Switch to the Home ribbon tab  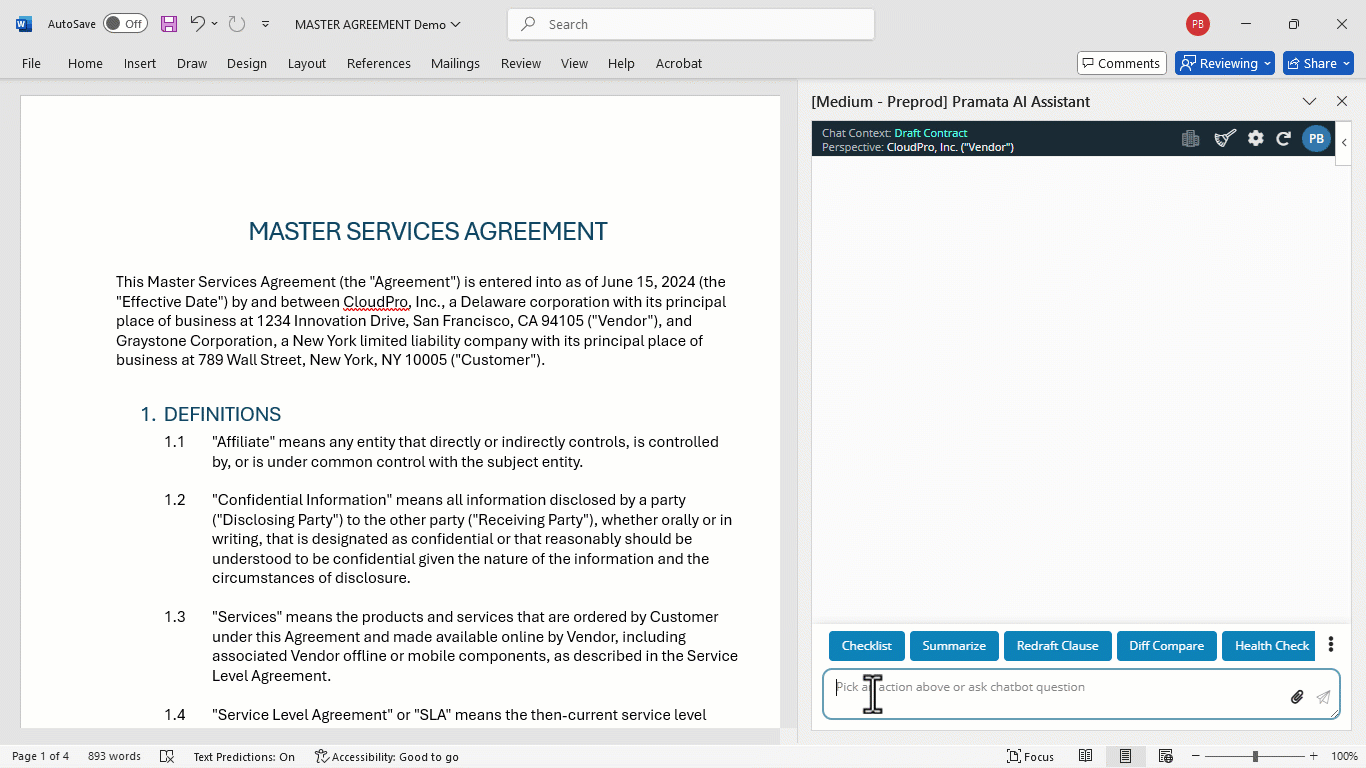coord(85,63)
